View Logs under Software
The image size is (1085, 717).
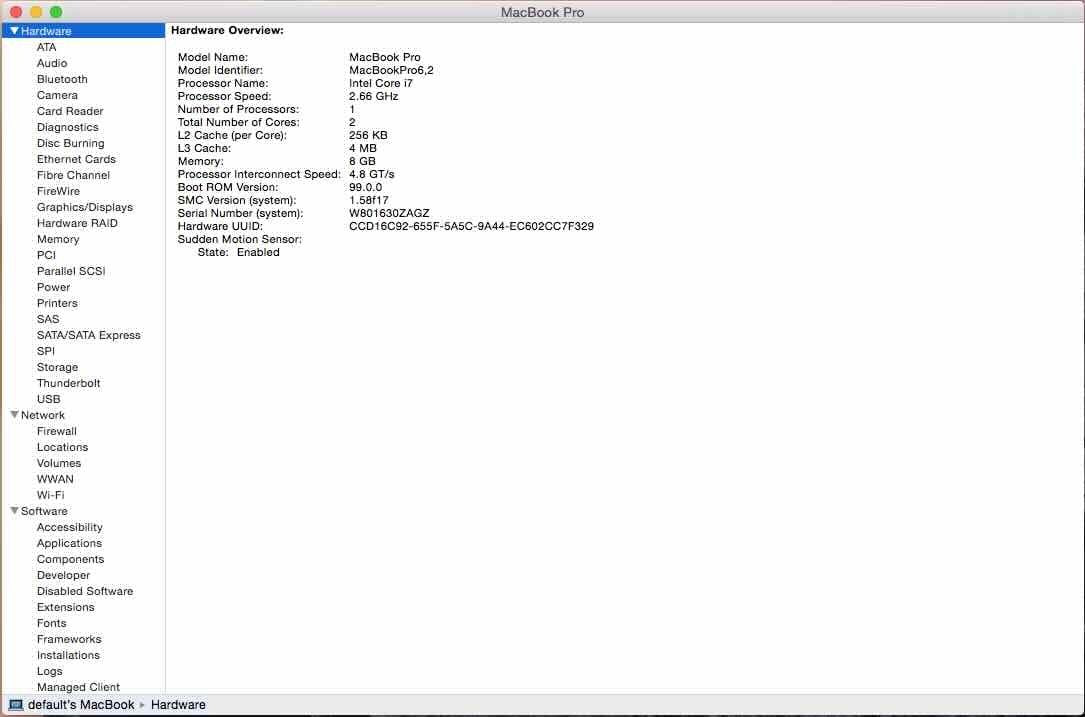coord(50,671)
